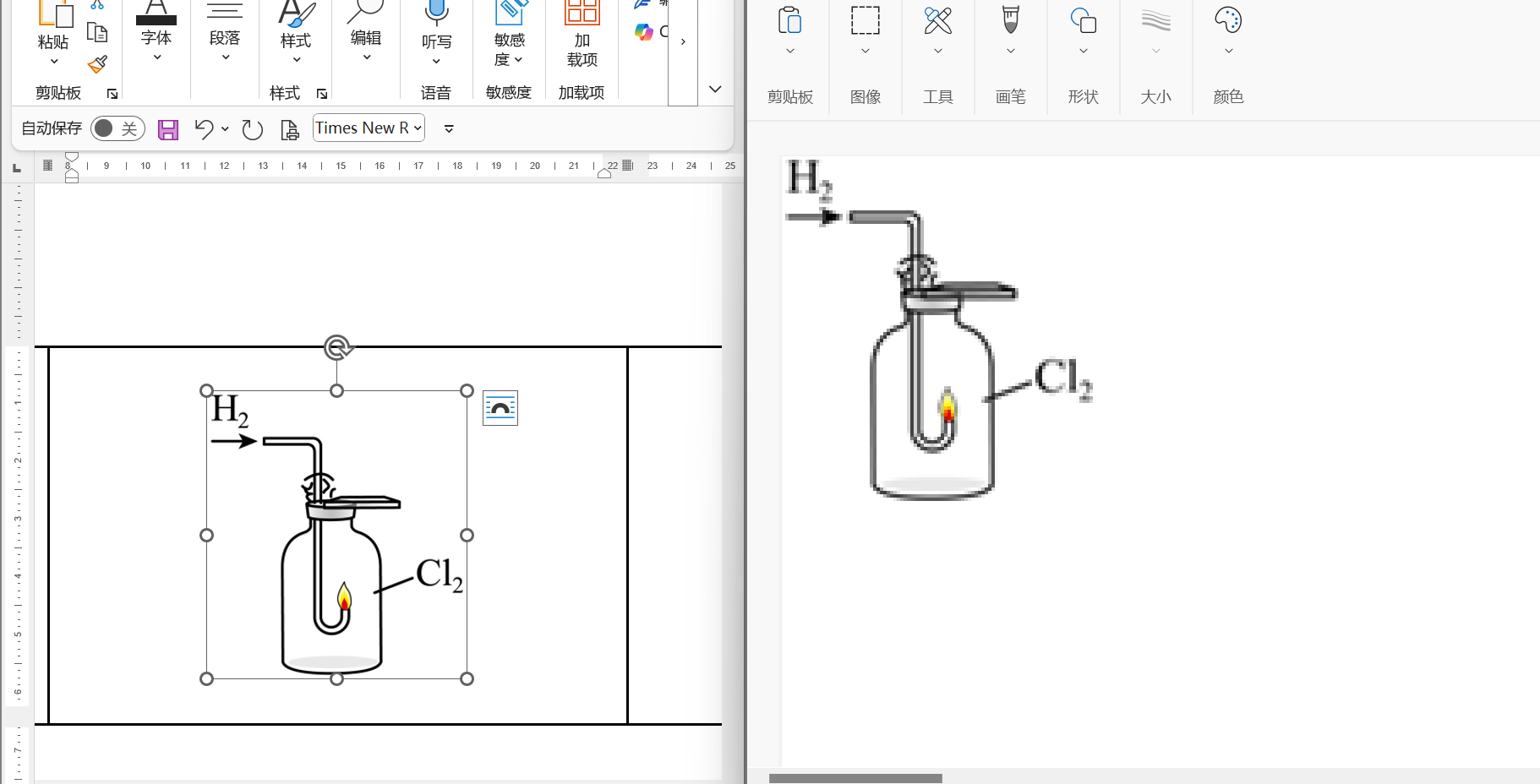Viewport: 1540px width, 784px height.
Task: Expand the 听写 dictation dropdown arrow
Action: (x=436, y=61)
